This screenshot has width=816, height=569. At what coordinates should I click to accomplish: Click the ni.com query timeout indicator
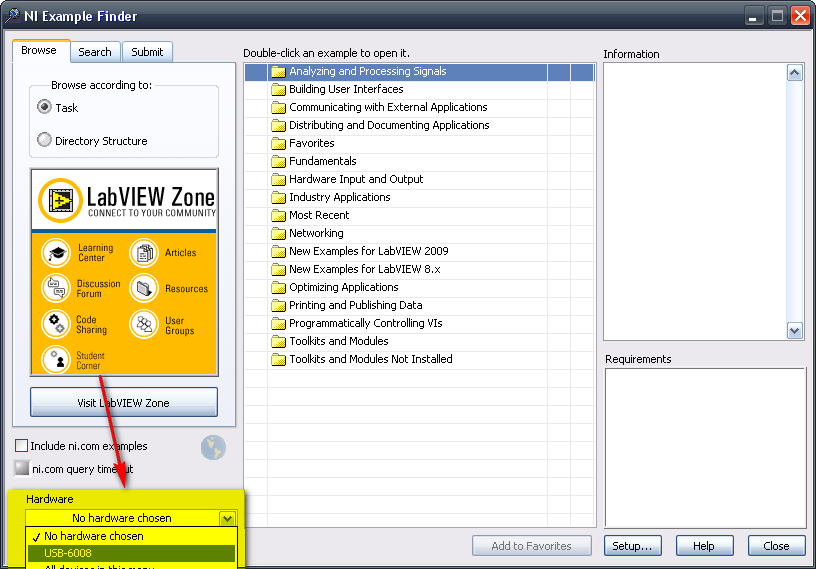(22, 468)
